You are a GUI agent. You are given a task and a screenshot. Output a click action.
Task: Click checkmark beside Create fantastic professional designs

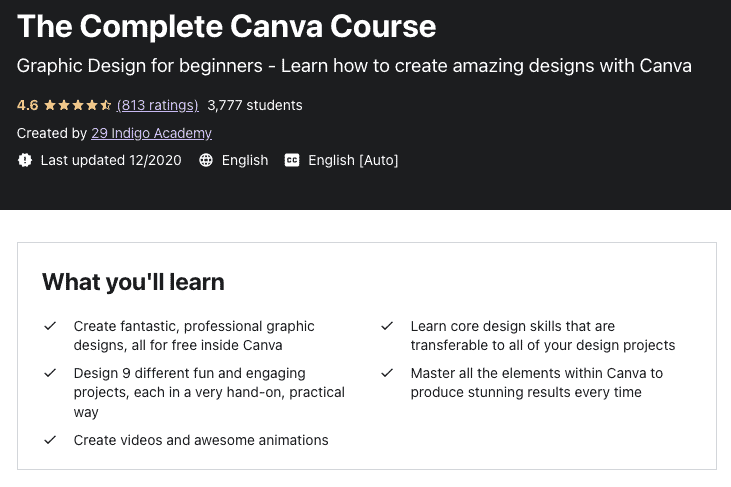pyautogui.click(x=50, y=326)
